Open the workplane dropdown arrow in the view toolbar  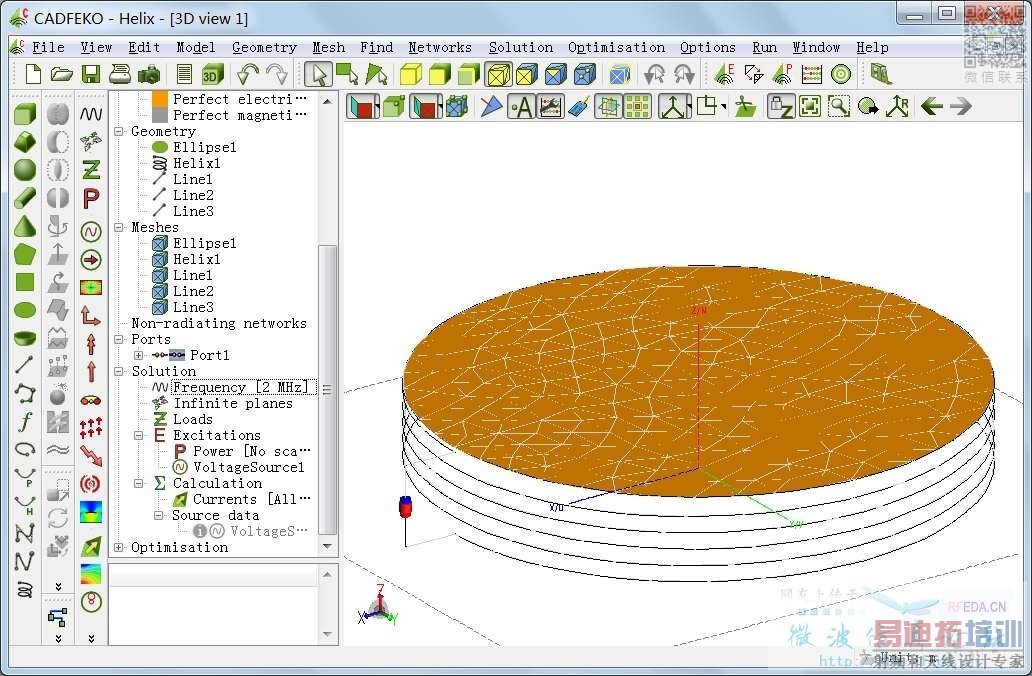[724, 107]
